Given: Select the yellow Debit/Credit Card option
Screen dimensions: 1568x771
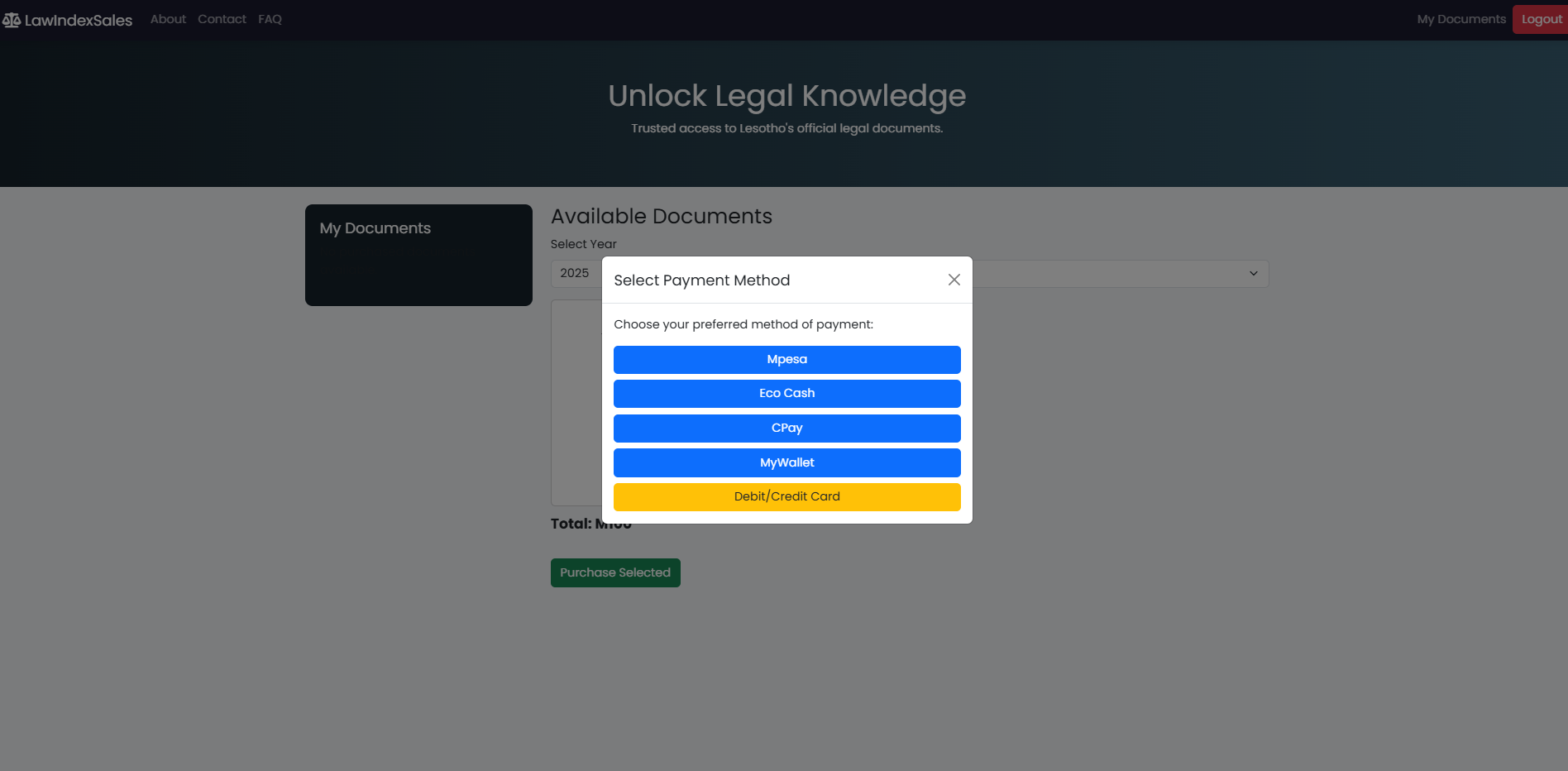Looking at the screenshot, I should tap(786, 497).
